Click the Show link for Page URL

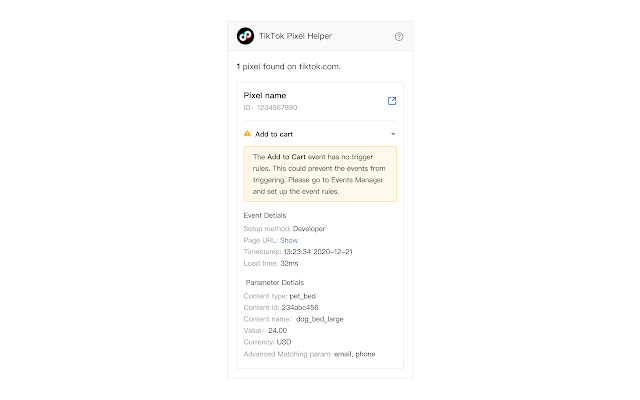point(289,240)
